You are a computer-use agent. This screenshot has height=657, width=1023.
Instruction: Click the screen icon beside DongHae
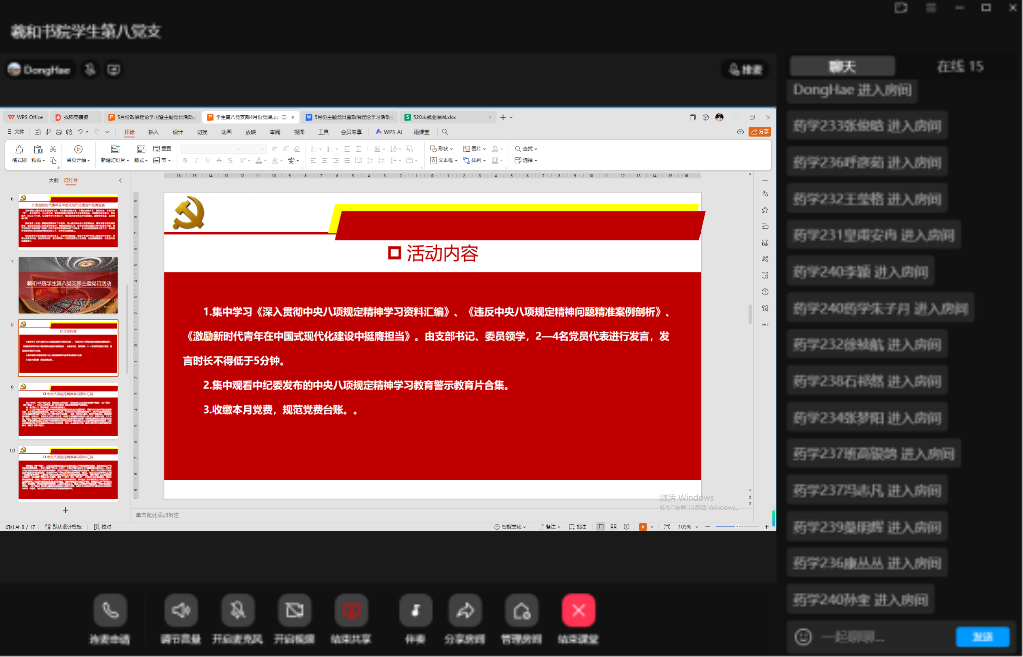coord(114,70)
